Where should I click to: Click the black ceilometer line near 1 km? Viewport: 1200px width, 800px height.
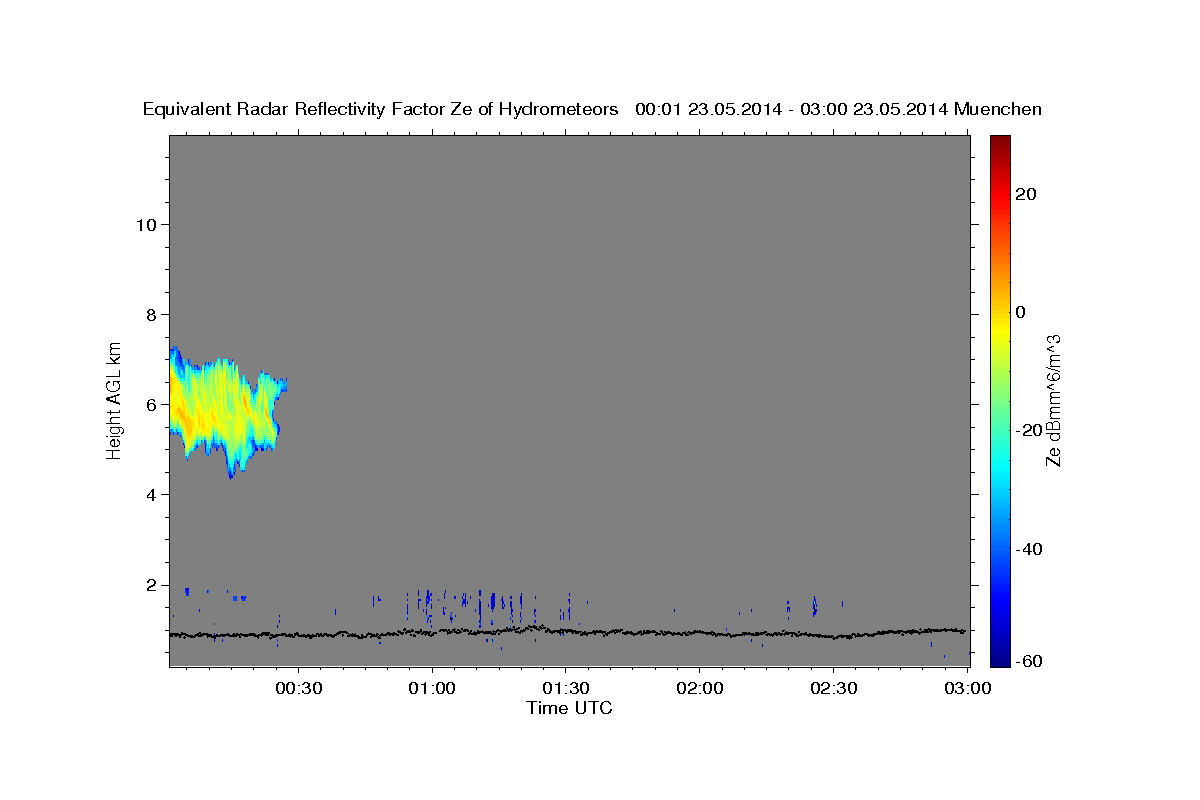point(568,632)
